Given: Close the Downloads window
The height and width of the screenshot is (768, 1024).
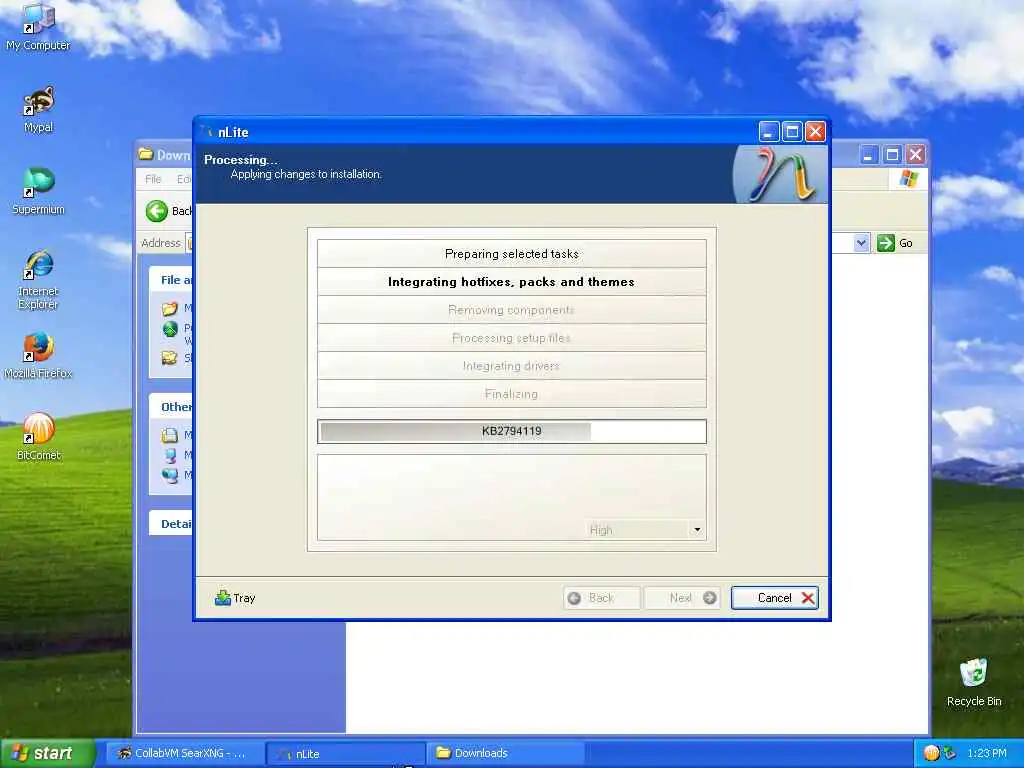Looking at the screenshot, I should [x=916, y=155].
